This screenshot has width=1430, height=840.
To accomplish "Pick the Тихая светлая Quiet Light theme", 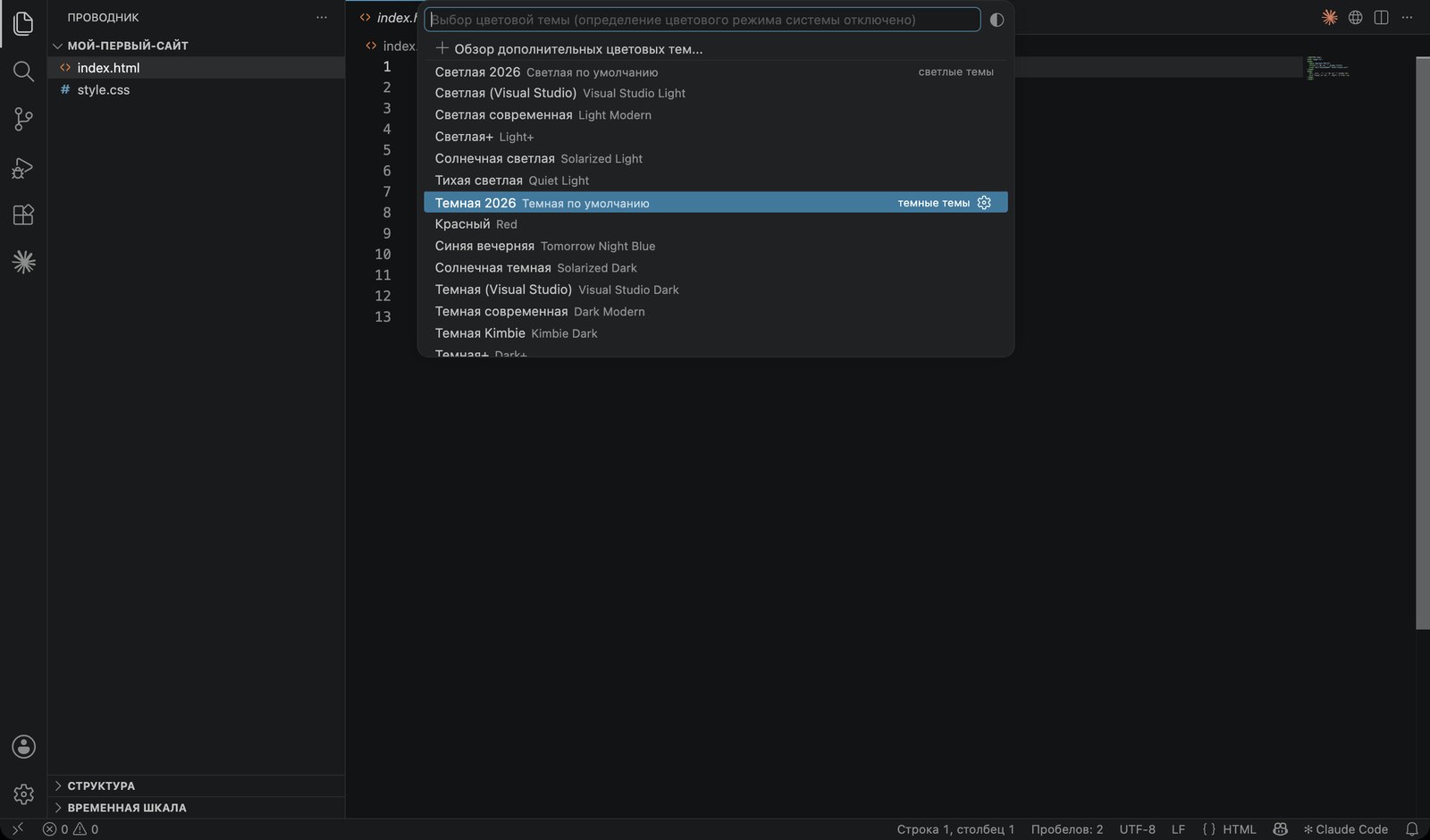I will [x=715, y=181].
